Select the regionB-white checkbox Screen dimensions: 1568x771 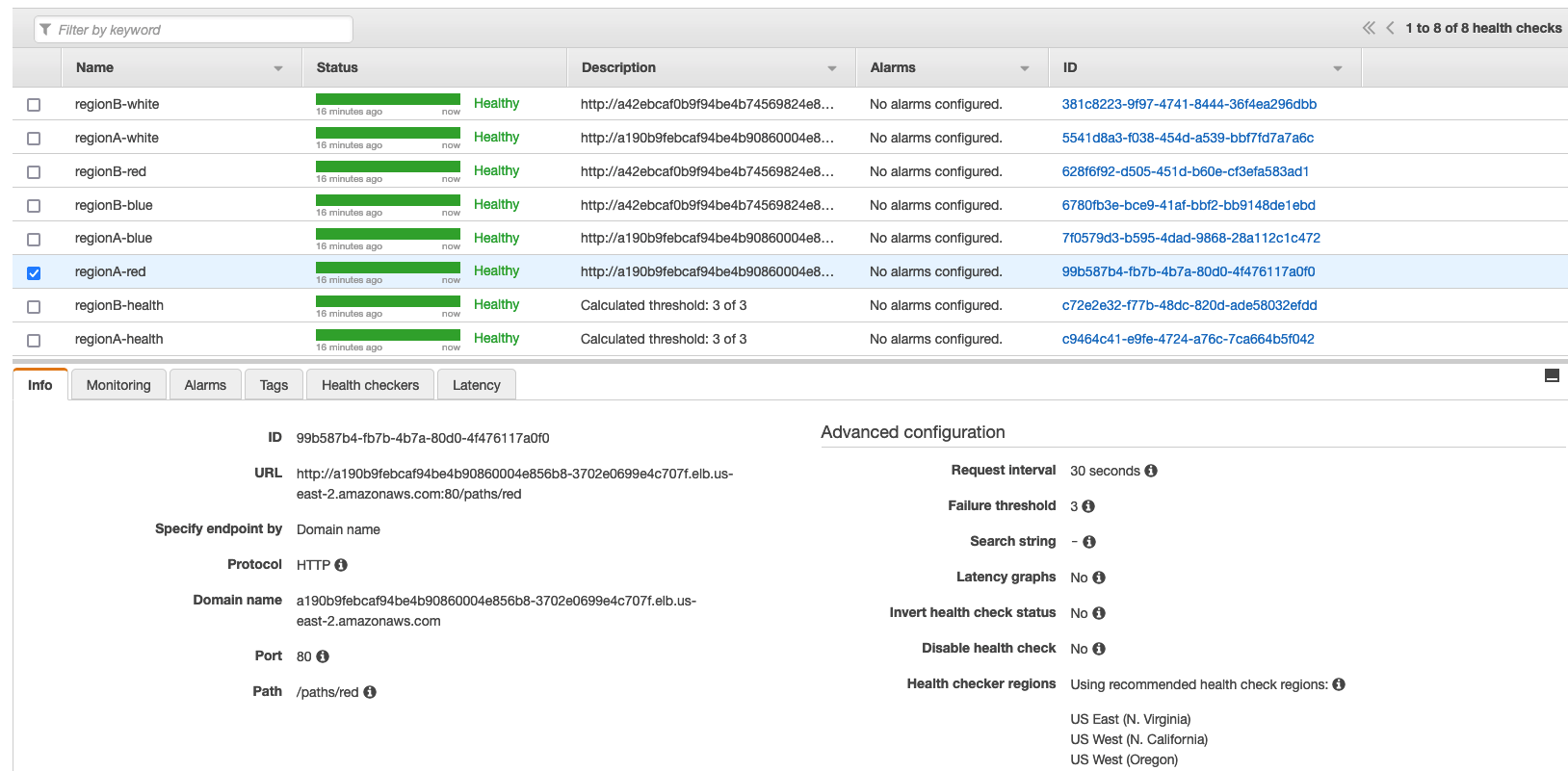click(x=34, y=105)
